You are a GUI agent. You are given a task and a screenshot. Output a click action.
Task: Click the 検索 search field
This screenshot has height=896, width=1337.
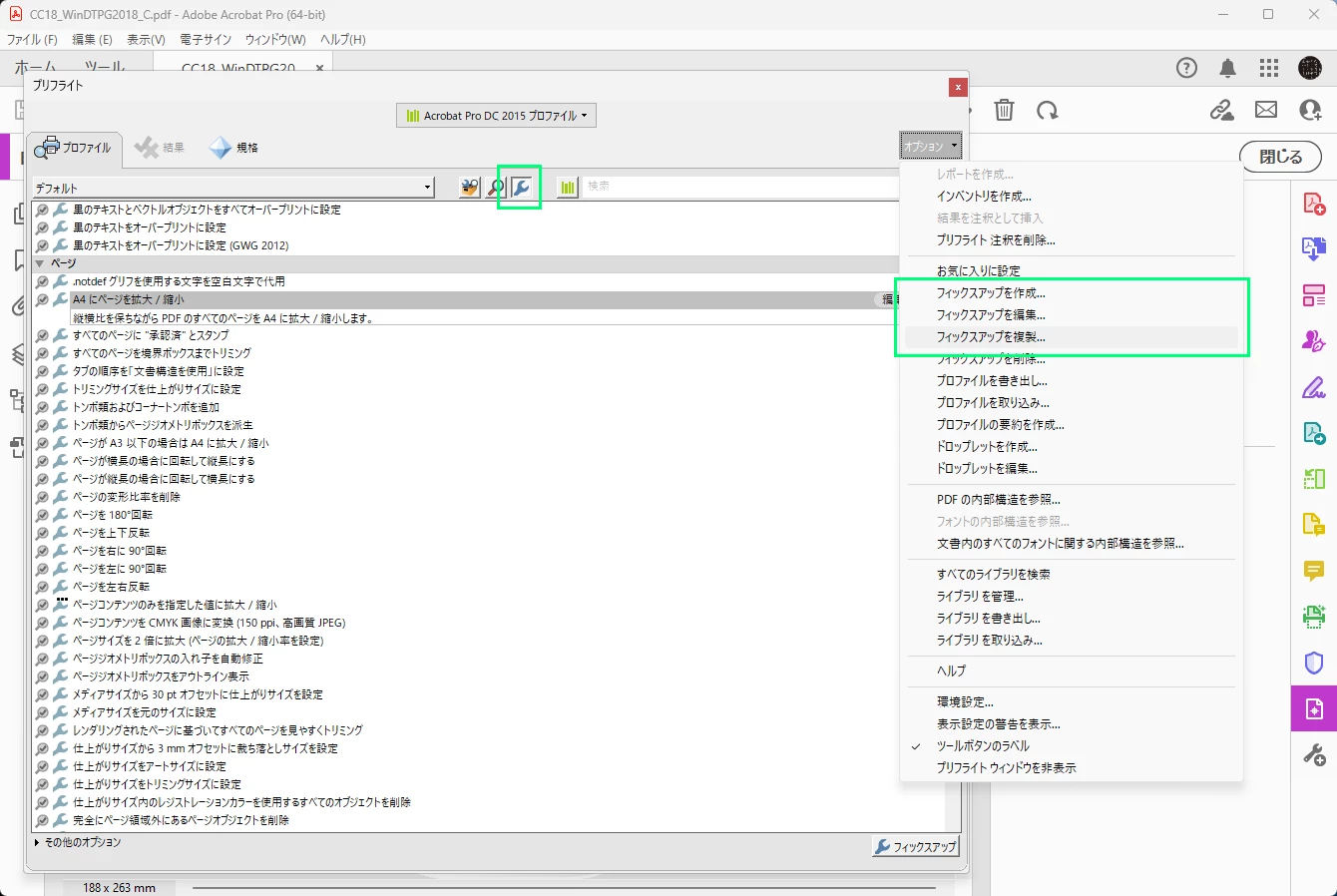pos(740,187)
